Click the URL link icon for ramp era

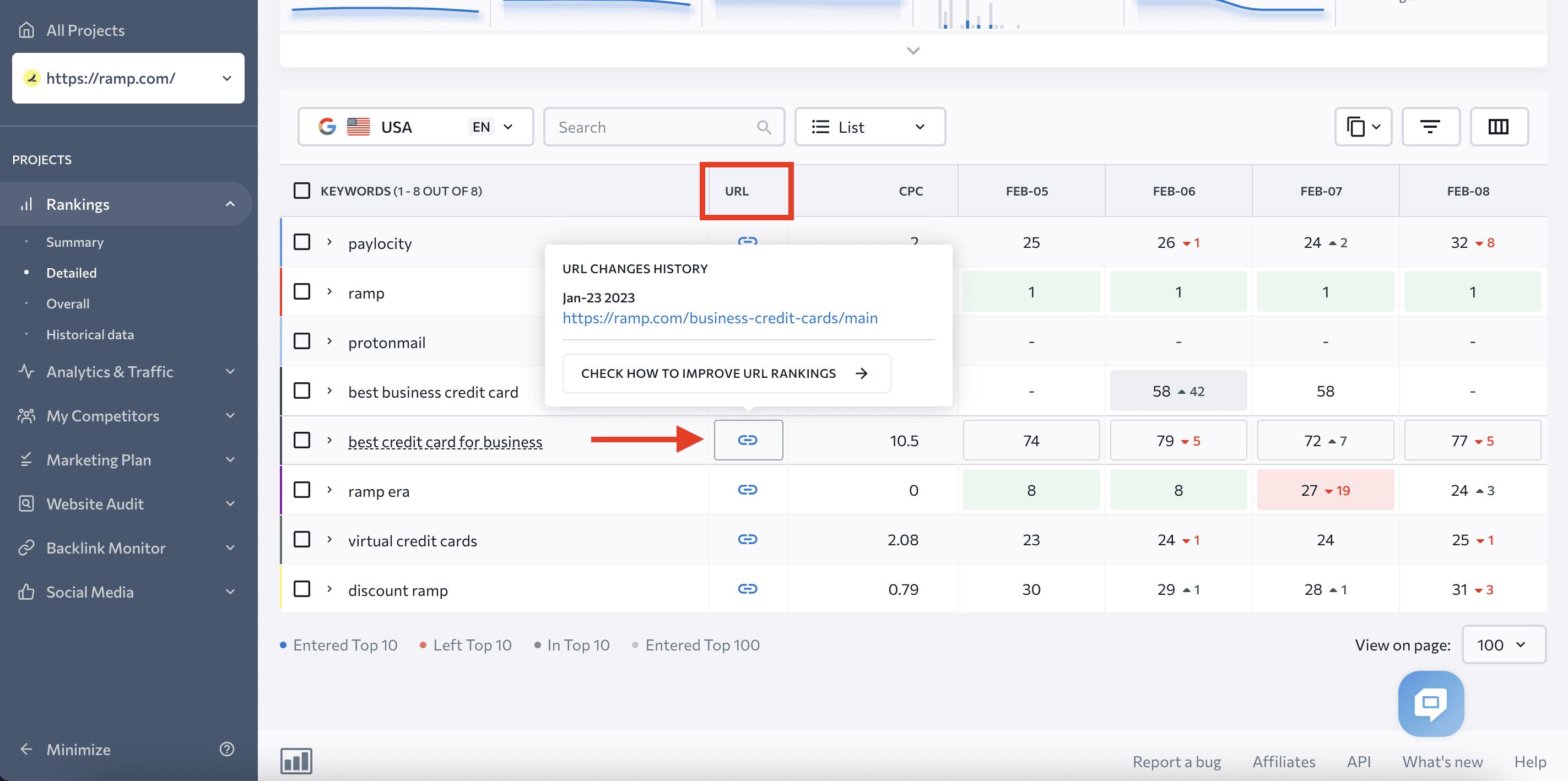748,490
